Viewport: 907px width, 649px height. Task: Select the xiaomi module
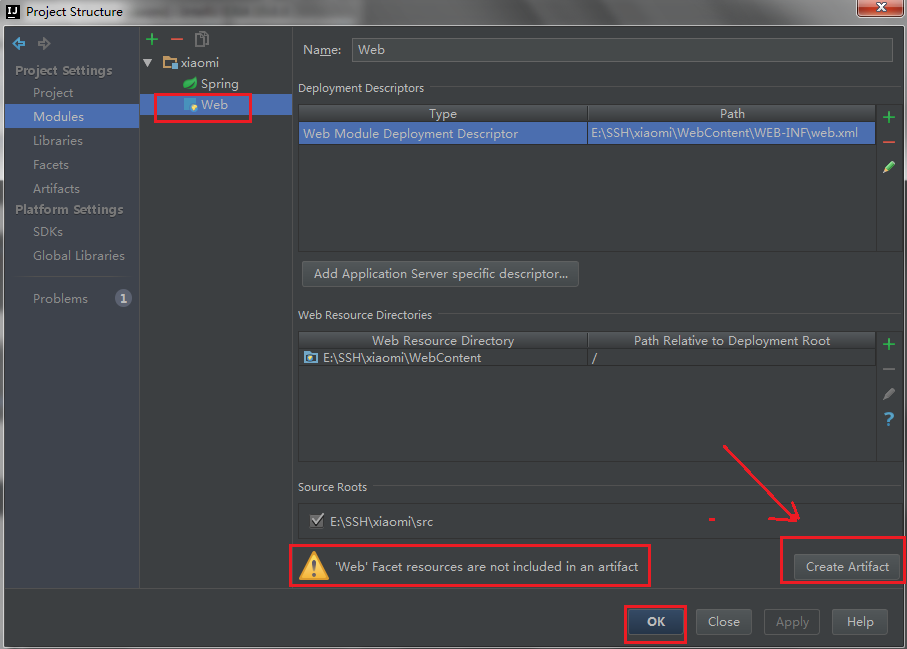191,62
